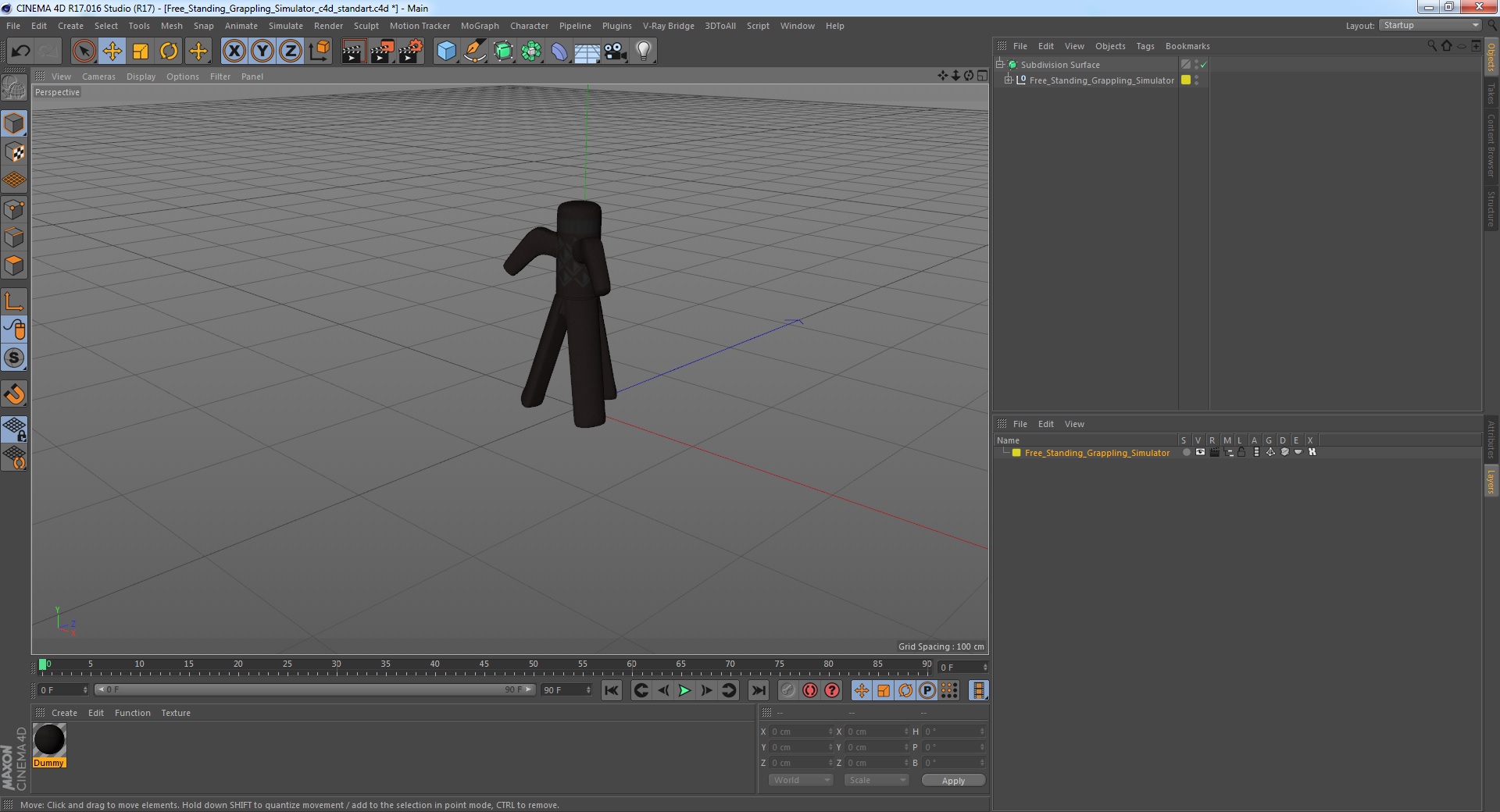Open the MoGraph menu
The width and height of the screenshot is (1500, 812).
pos(480,26)
